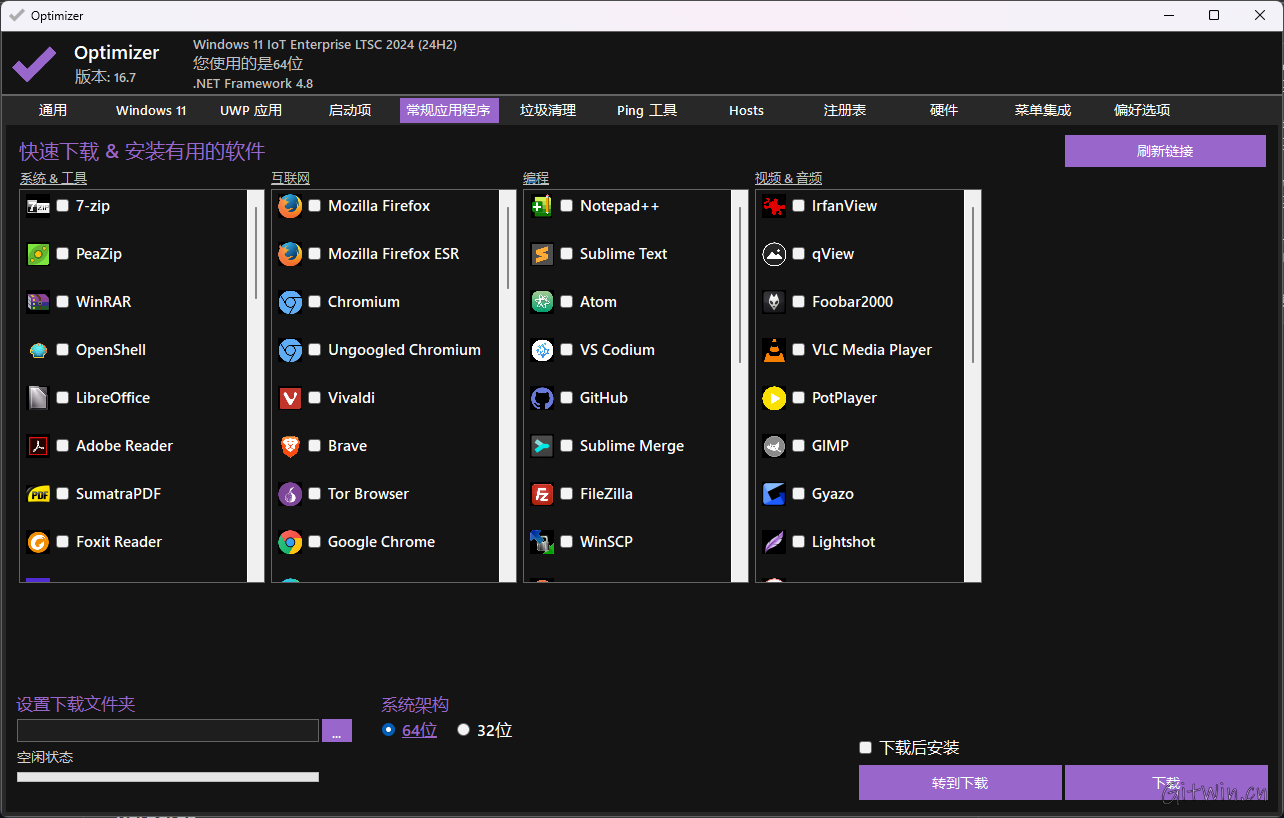
Task: Tick the Notepad++ checkbox
Action: 567,206
